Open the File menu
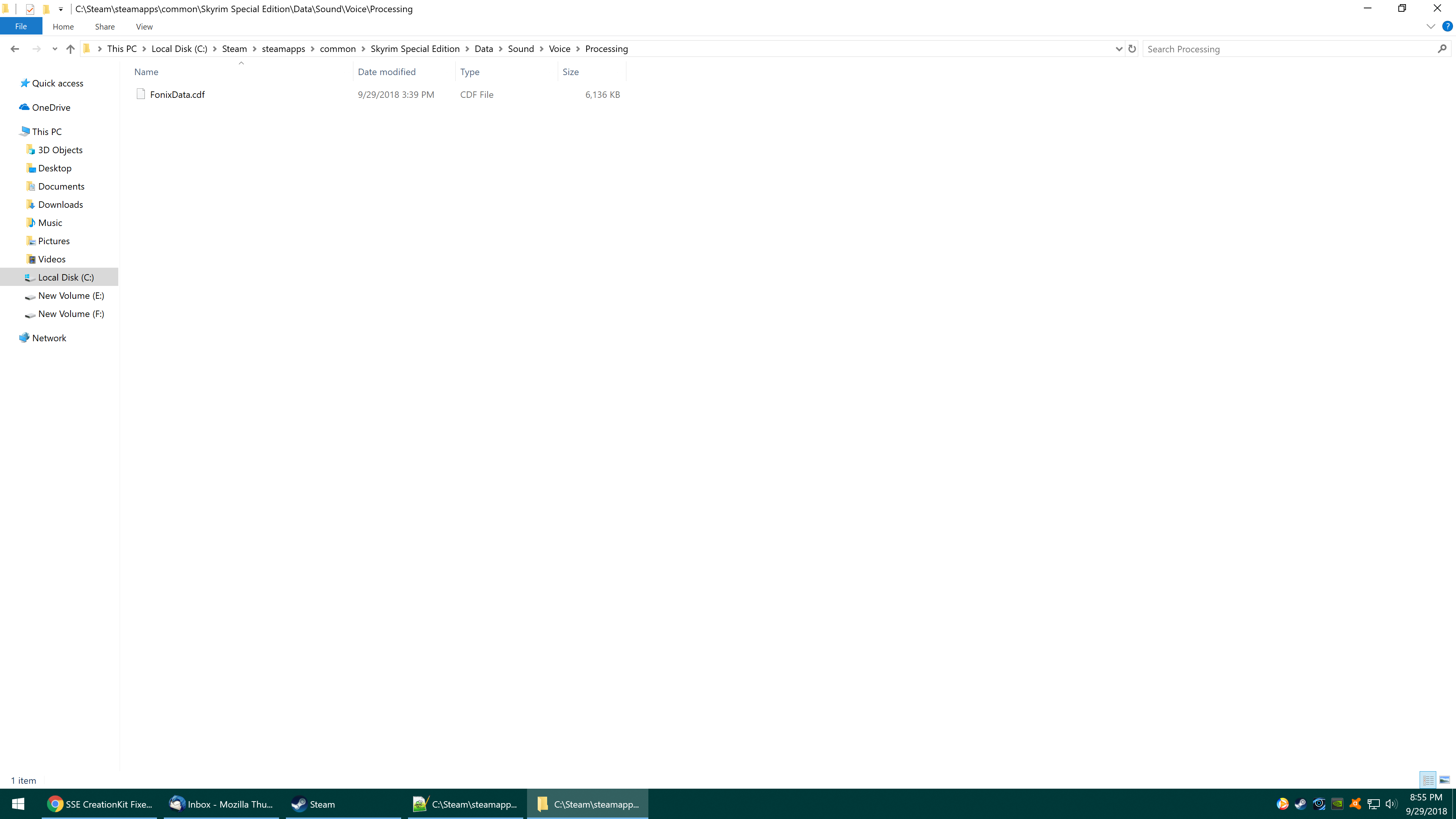Viewport: 1456px width, 819px height. [x=21, y=26]
